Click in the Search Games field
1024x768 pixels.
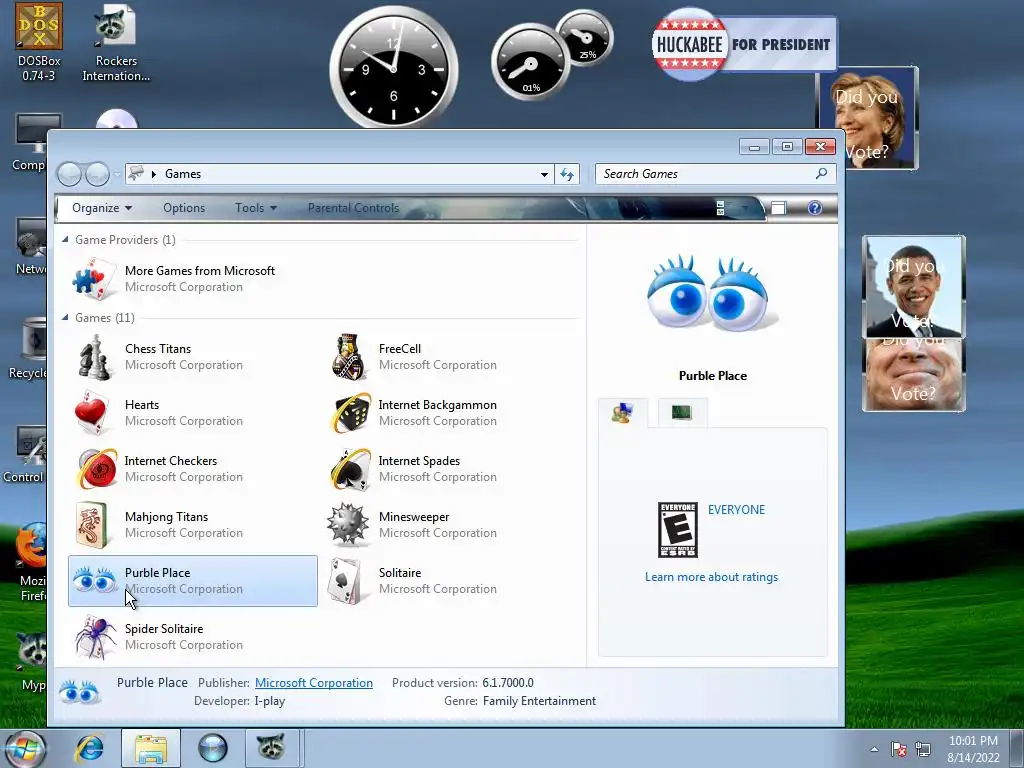pyautogui.click(x=705, y=174)
